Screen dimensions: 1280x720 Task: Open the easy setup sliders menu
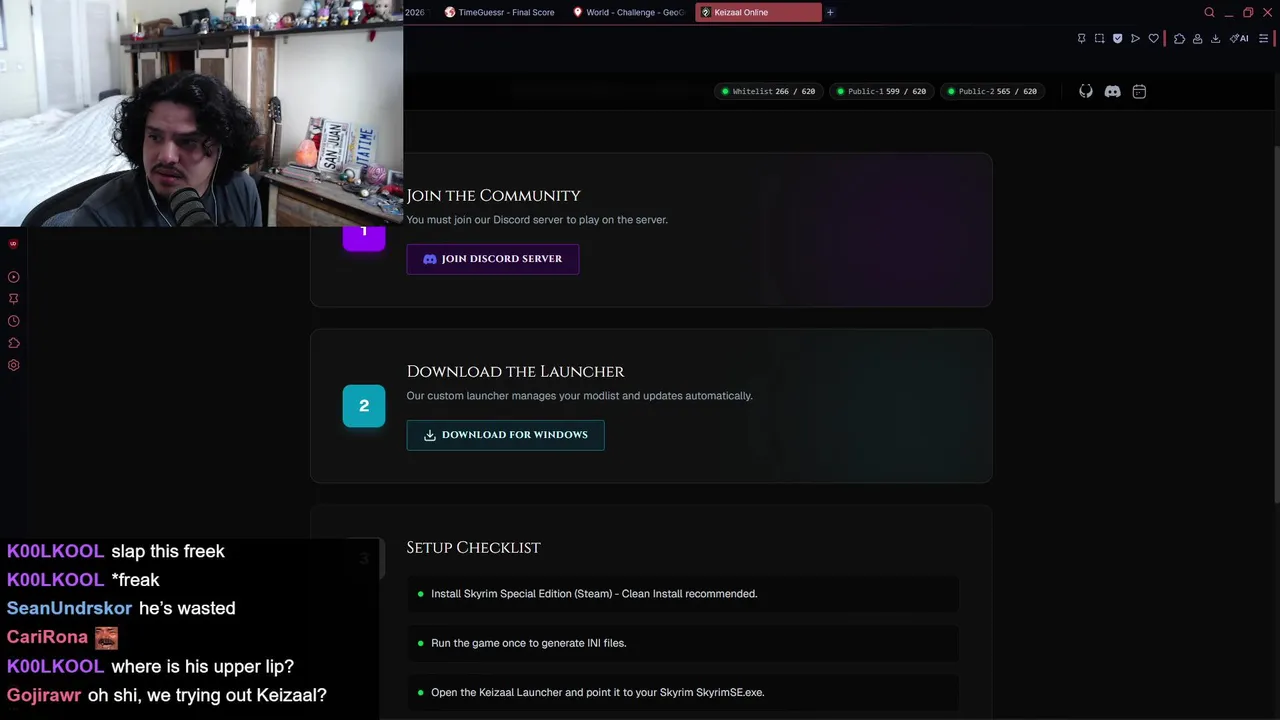[1263, 39]
